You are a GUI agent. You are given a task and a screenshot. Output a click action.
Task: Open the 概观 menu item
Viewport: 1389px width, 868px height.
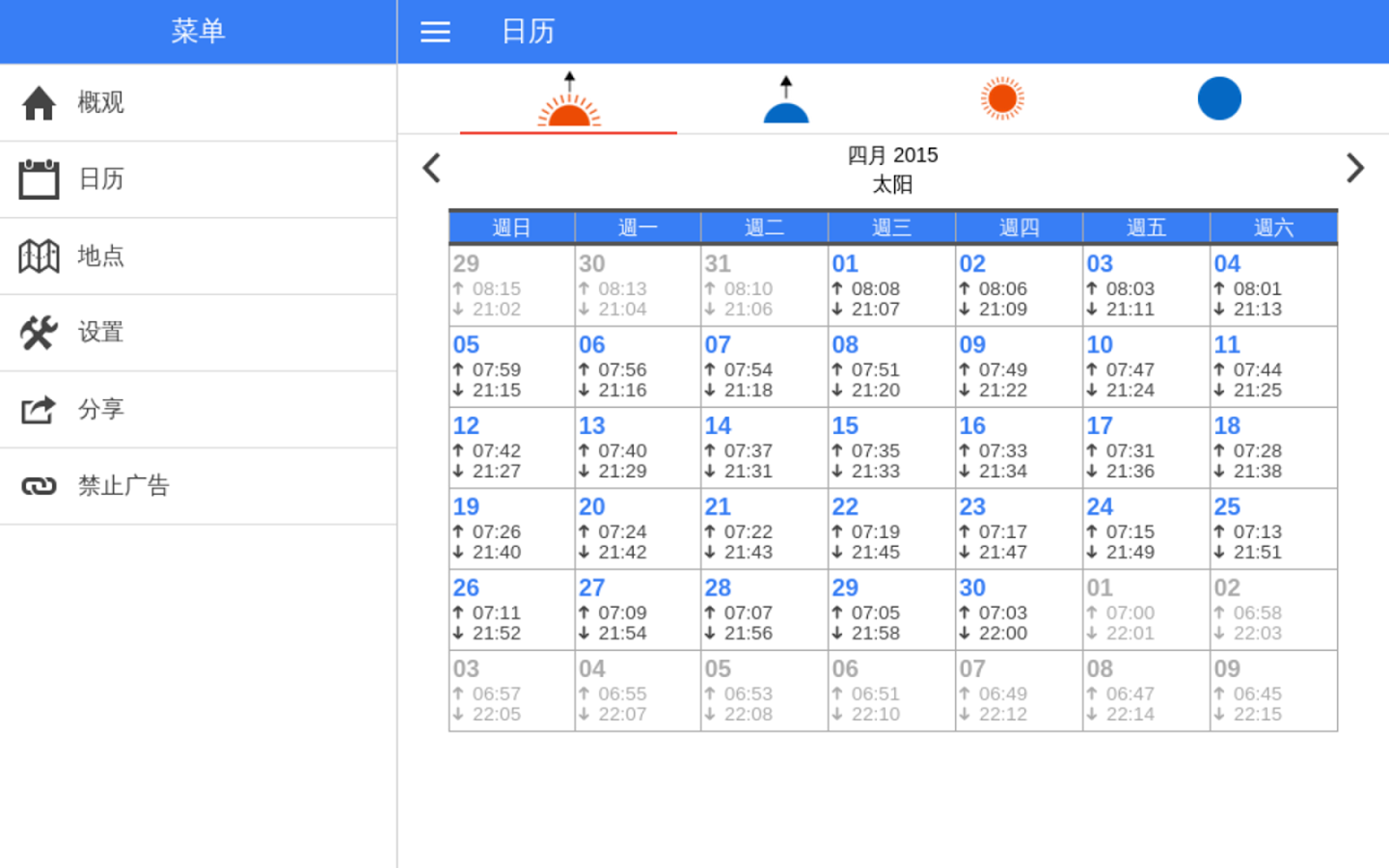pos(198,102)
